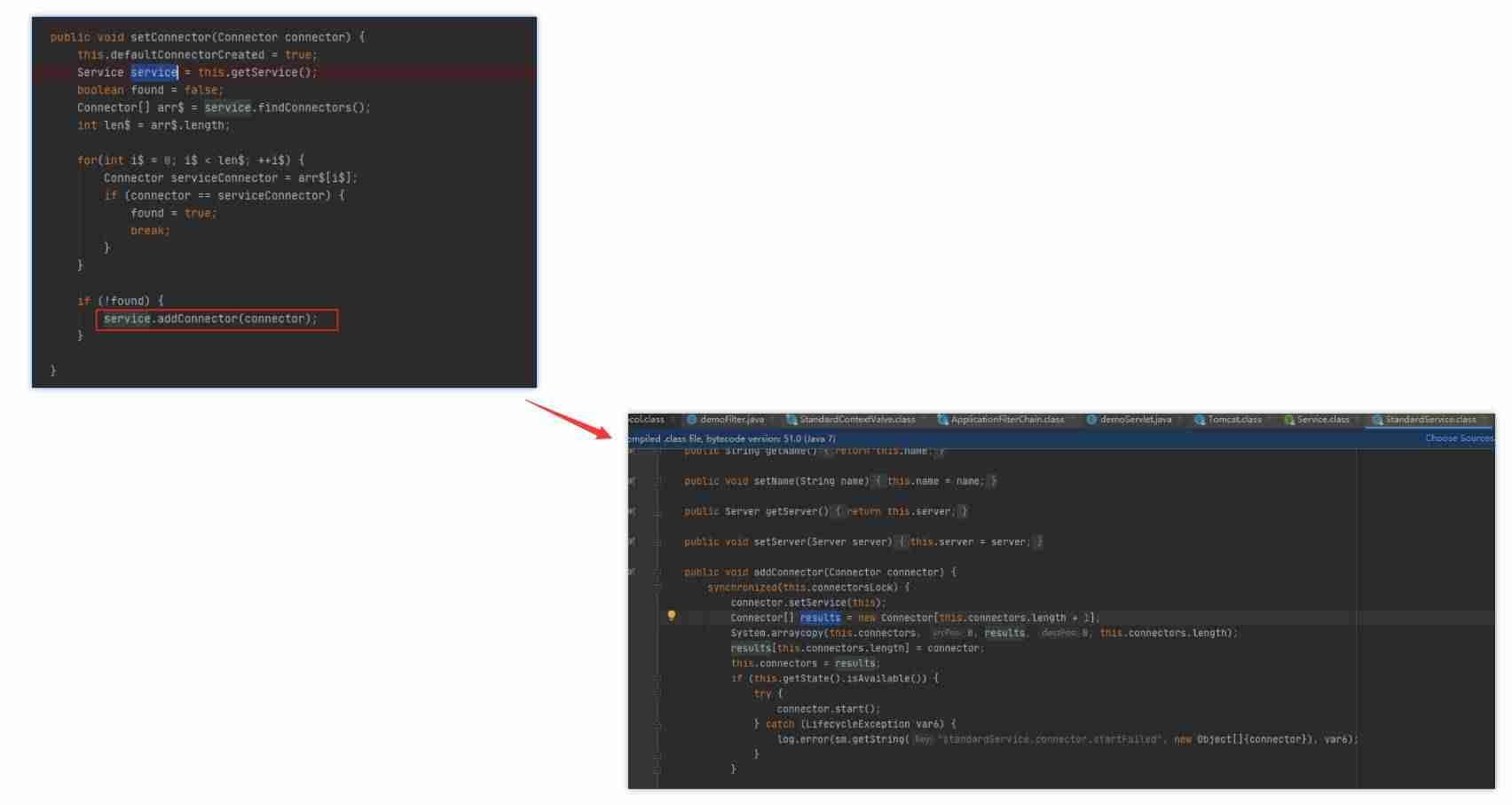The width and height of the screenshot is (1512, 805).
Task: Click gutter override icon beside getServer method
Action: click(x=632, y=511)
